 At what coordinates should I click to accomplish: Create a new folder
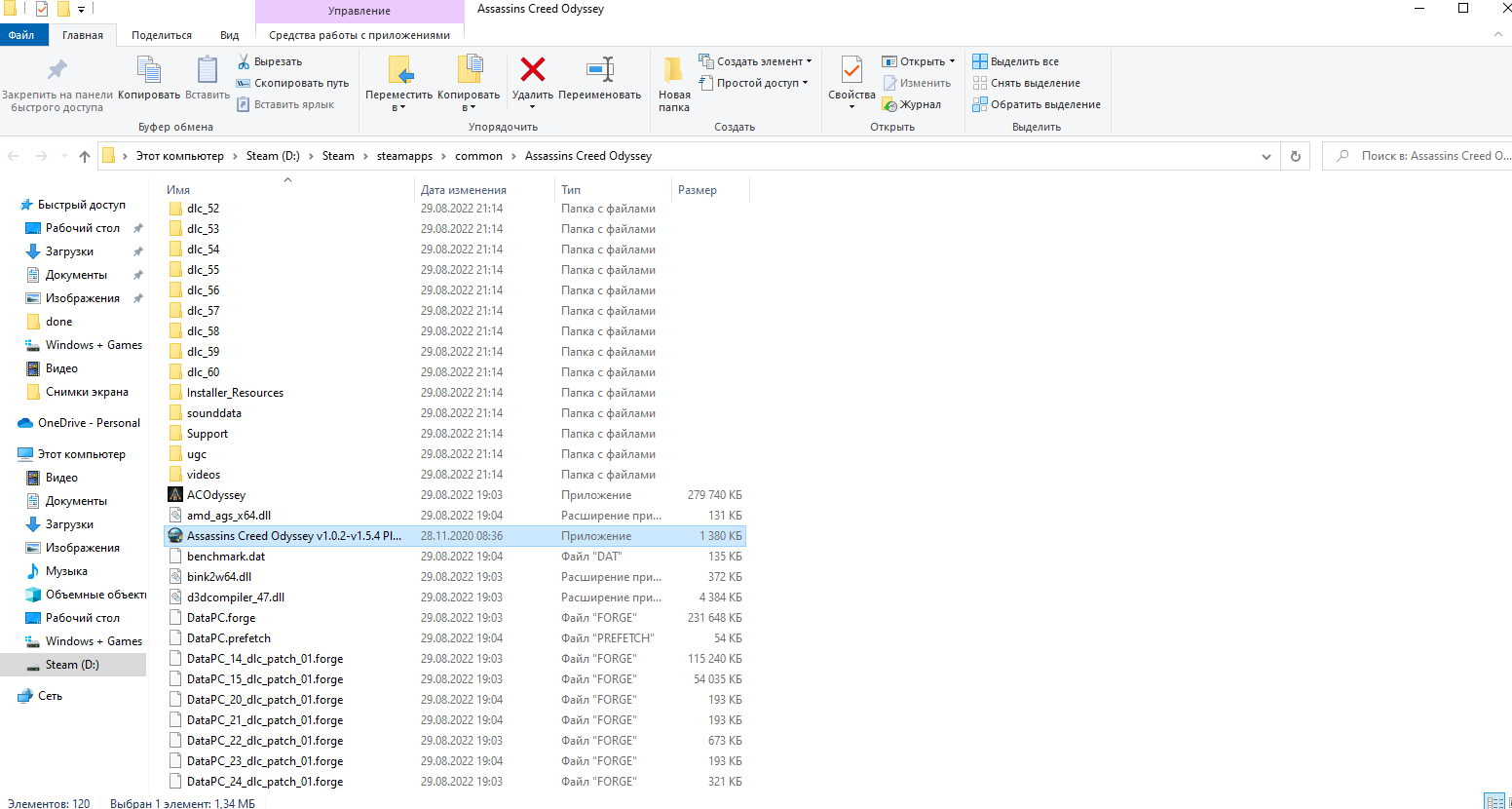click(674, 84)
